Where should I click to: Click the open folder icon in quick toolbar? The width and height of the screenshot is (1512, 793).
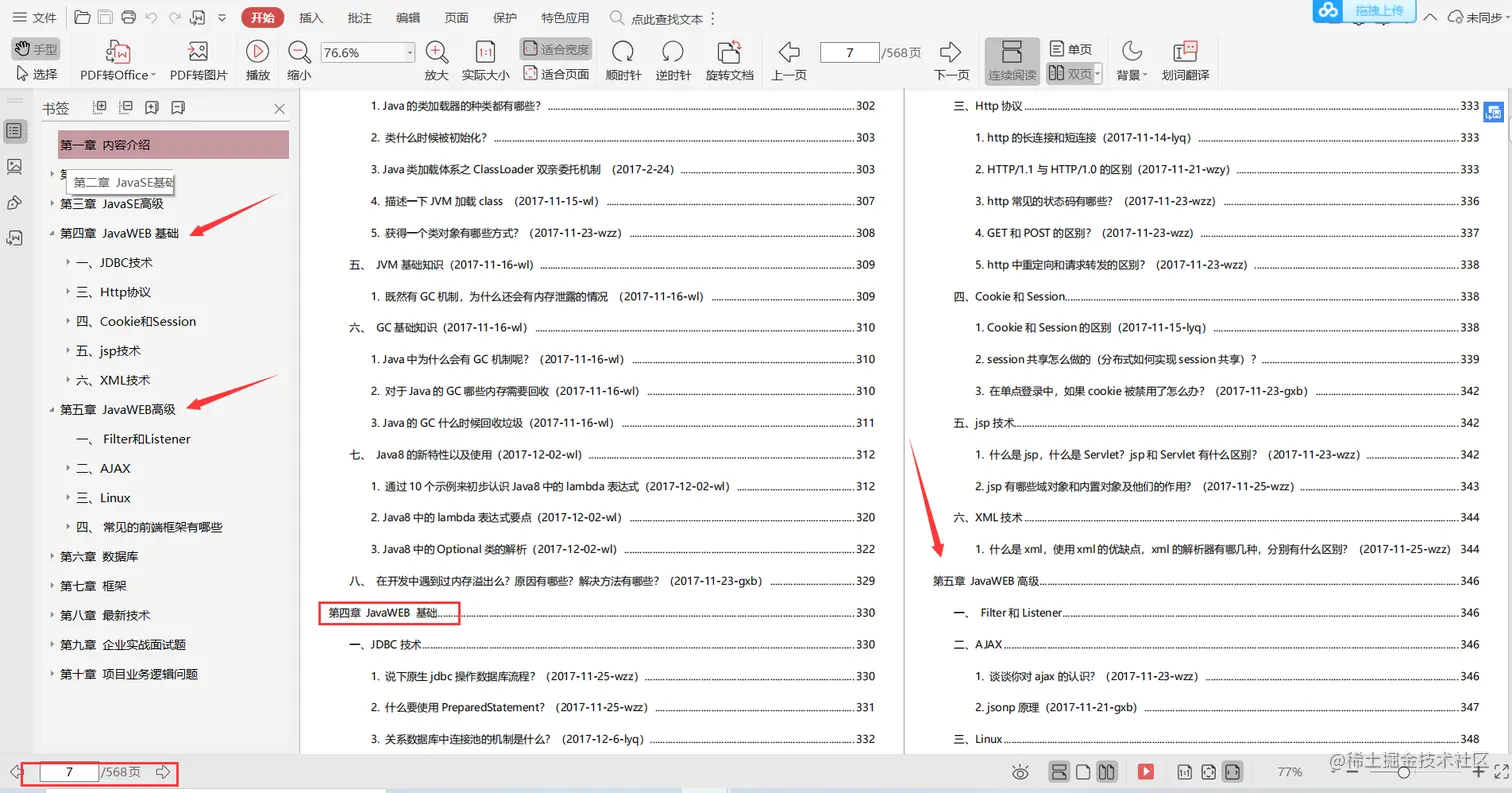click(82, 17)
